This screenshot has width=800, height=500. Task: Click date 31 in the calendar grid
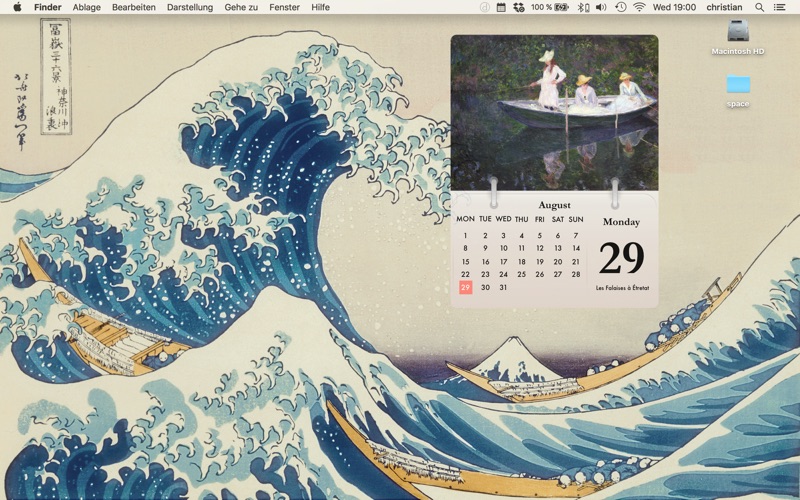503,287
